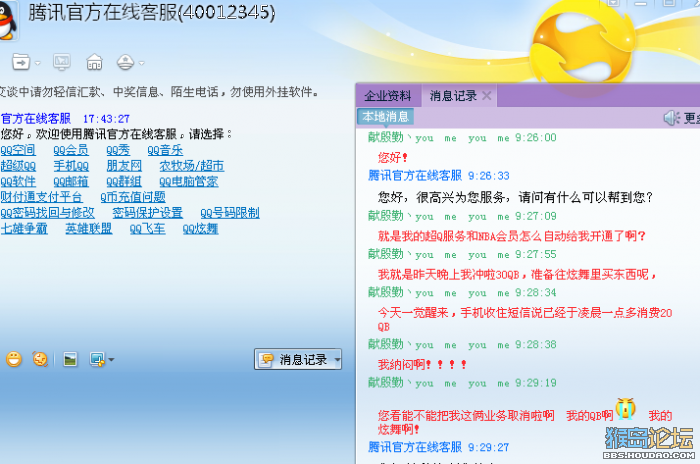Open the QQ号码限制 link

click(230, 213)
